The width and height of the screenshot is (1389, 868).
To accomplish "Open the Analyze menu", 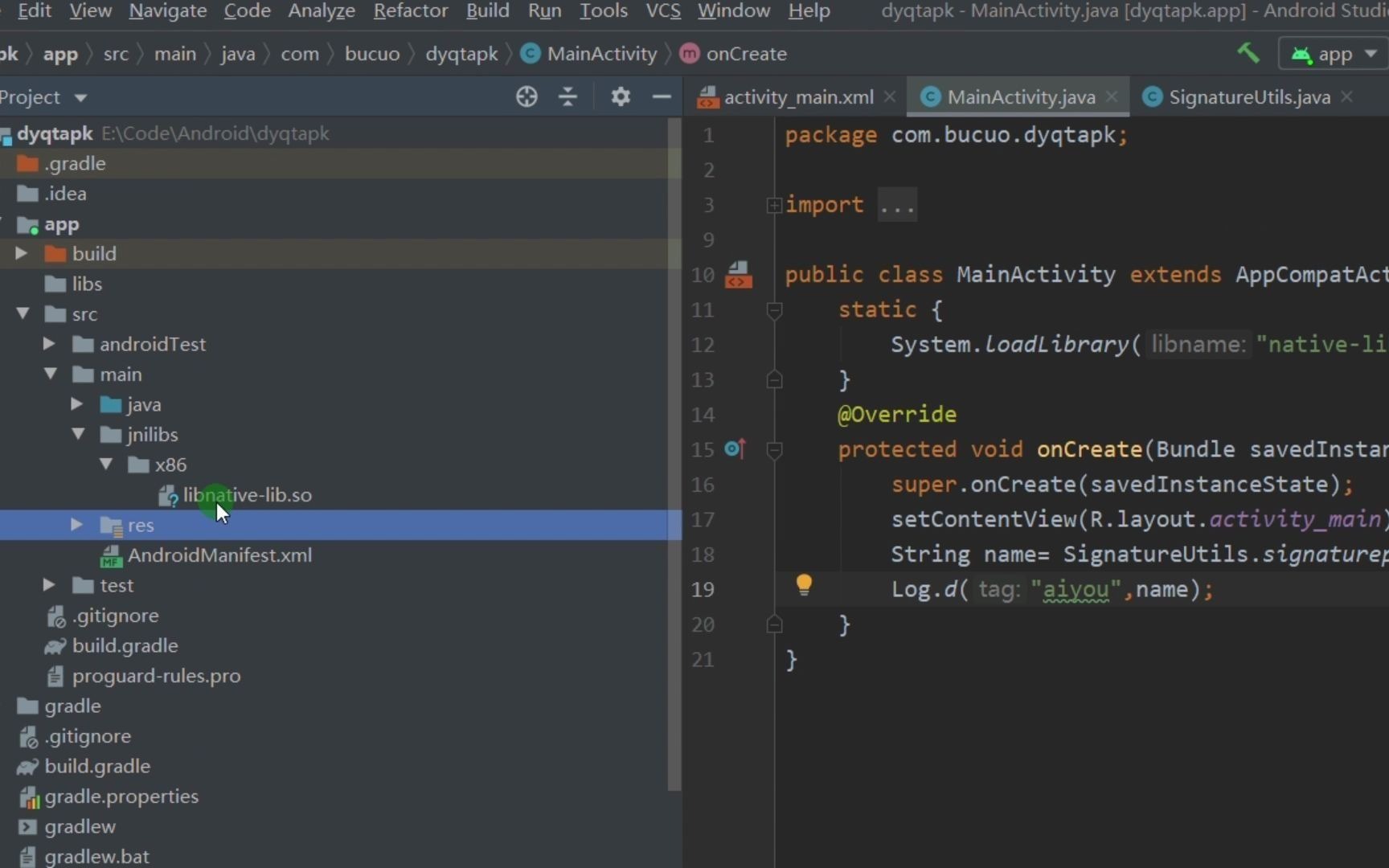I will [322, 10].
